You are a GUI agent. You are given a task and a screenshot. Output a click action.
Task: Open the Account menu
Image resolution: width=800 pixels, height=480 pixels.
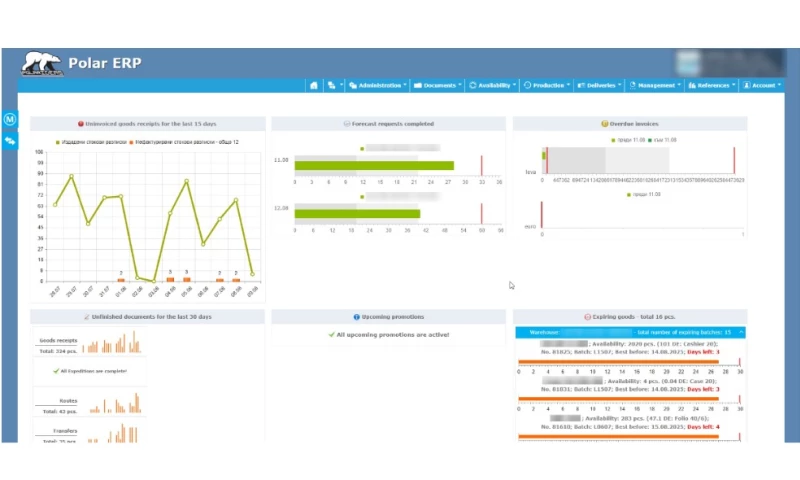[x=760, y=86]
